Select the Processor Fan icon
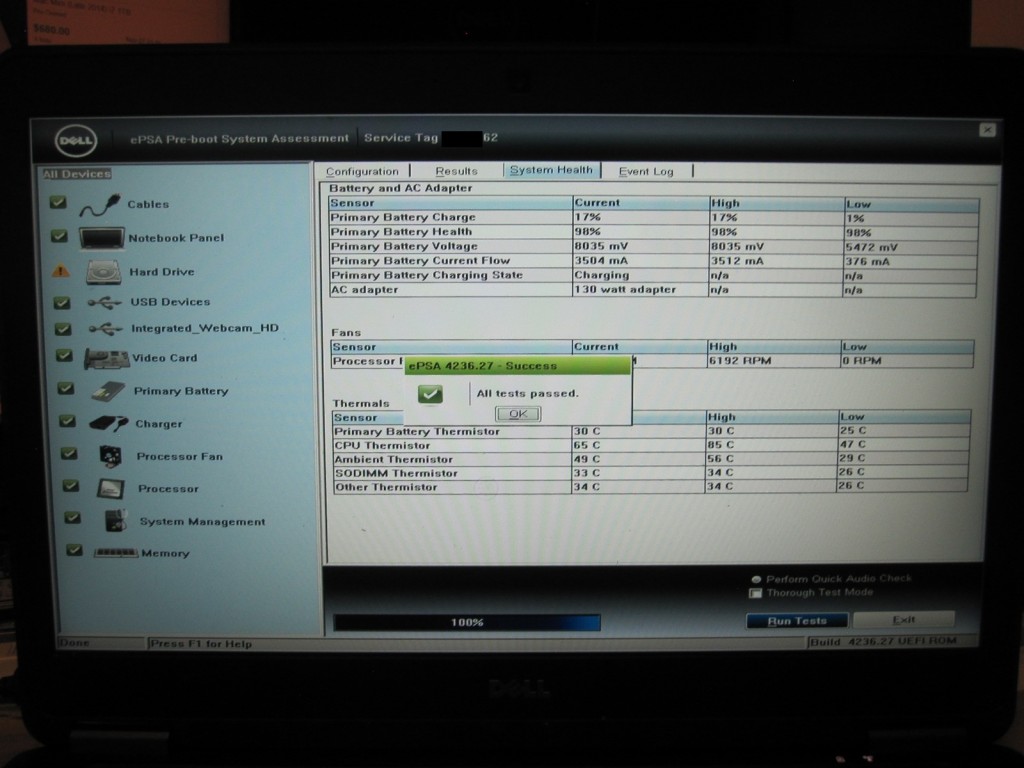Viewport: 1024px width, 768px height. click(110, 456)
